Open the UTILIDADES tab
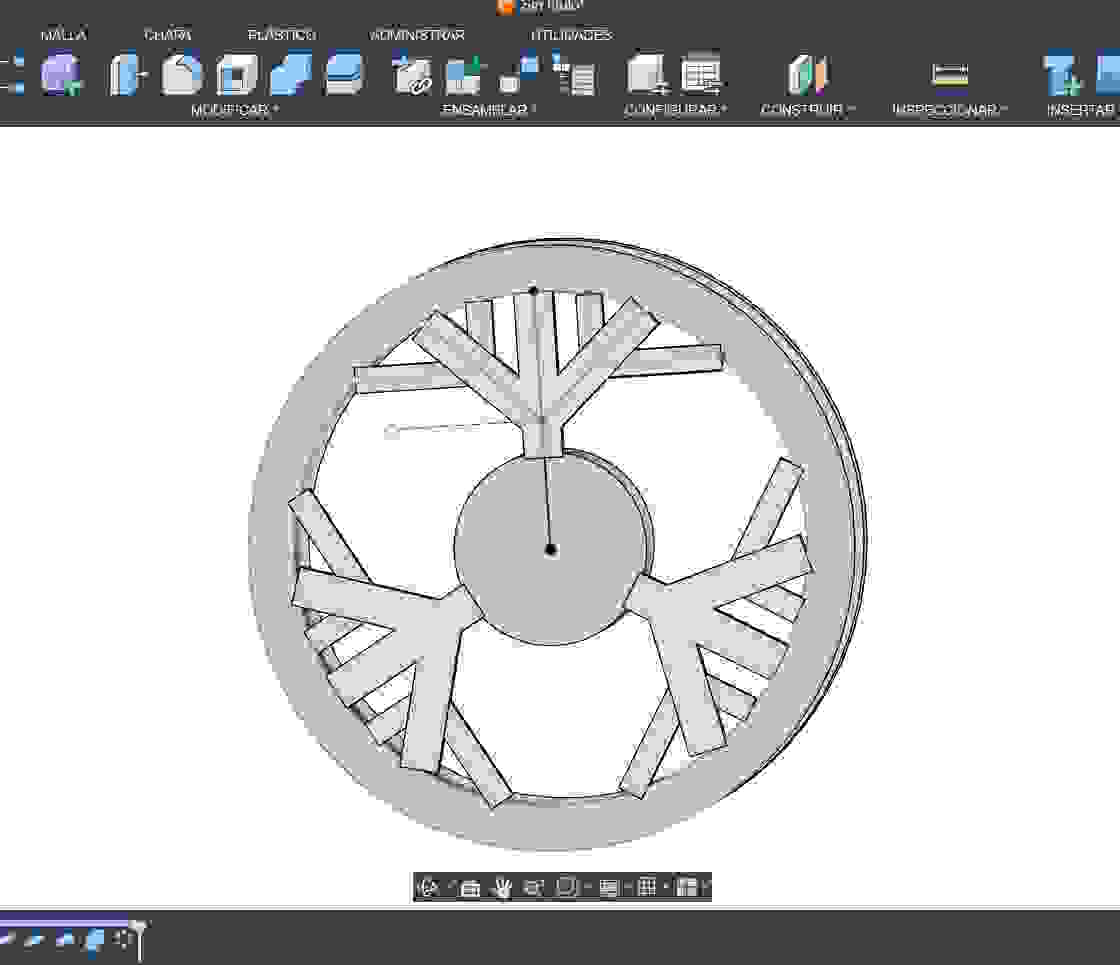The width and height of the screenshot is (1120, 965). (570, 34)
